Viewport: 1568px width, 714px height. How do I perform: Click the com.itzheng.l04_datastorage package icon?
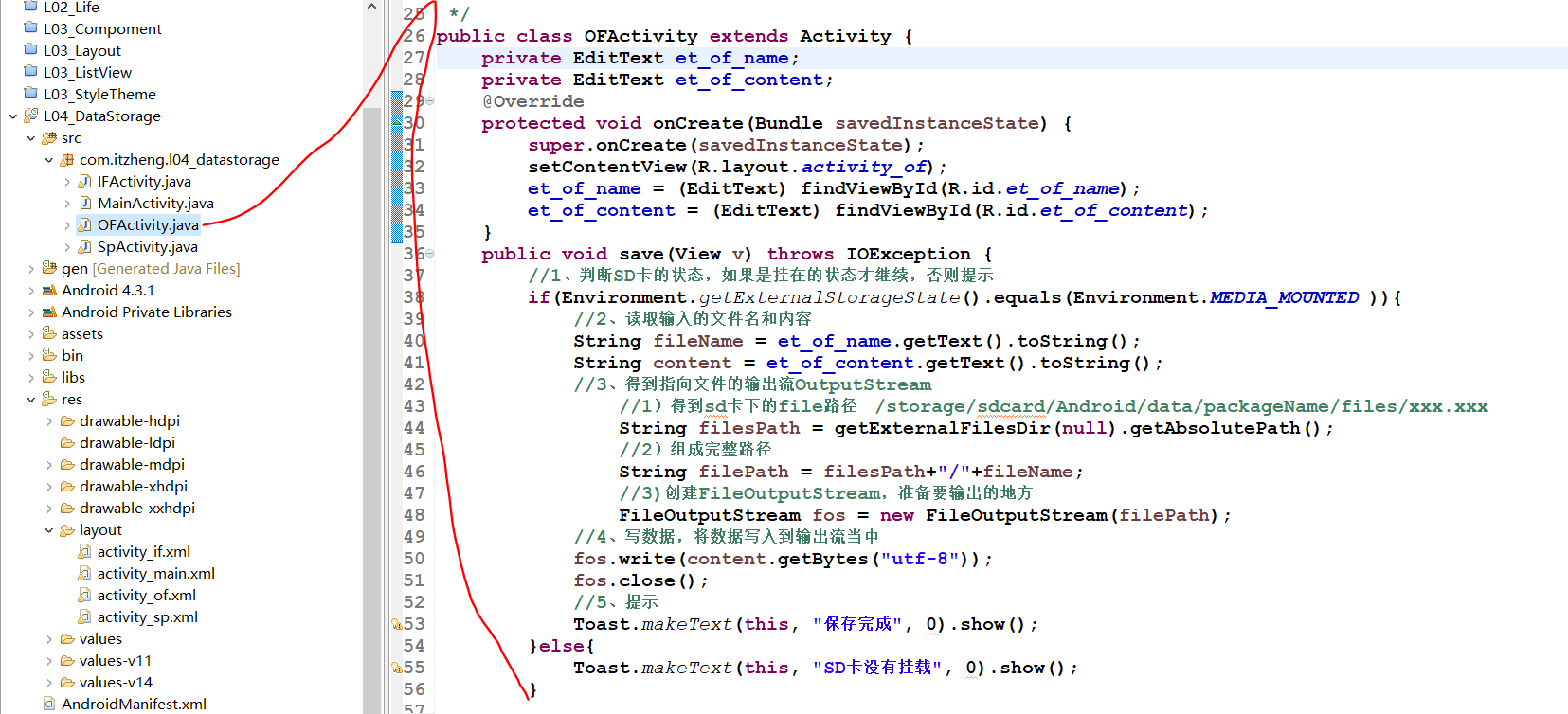coord(67,160)
